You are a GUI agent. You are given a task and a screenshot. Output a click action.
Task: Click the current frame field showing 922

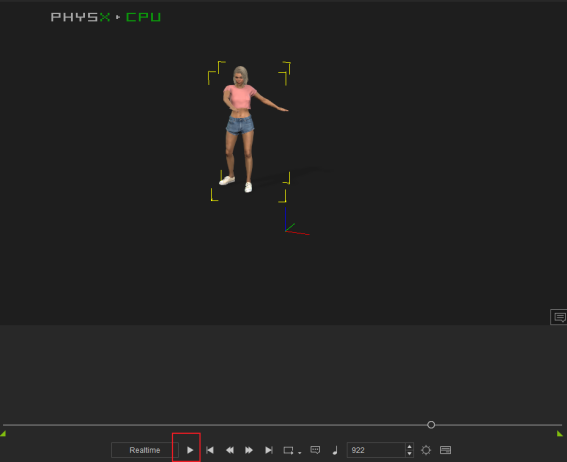tap(376, 450)
